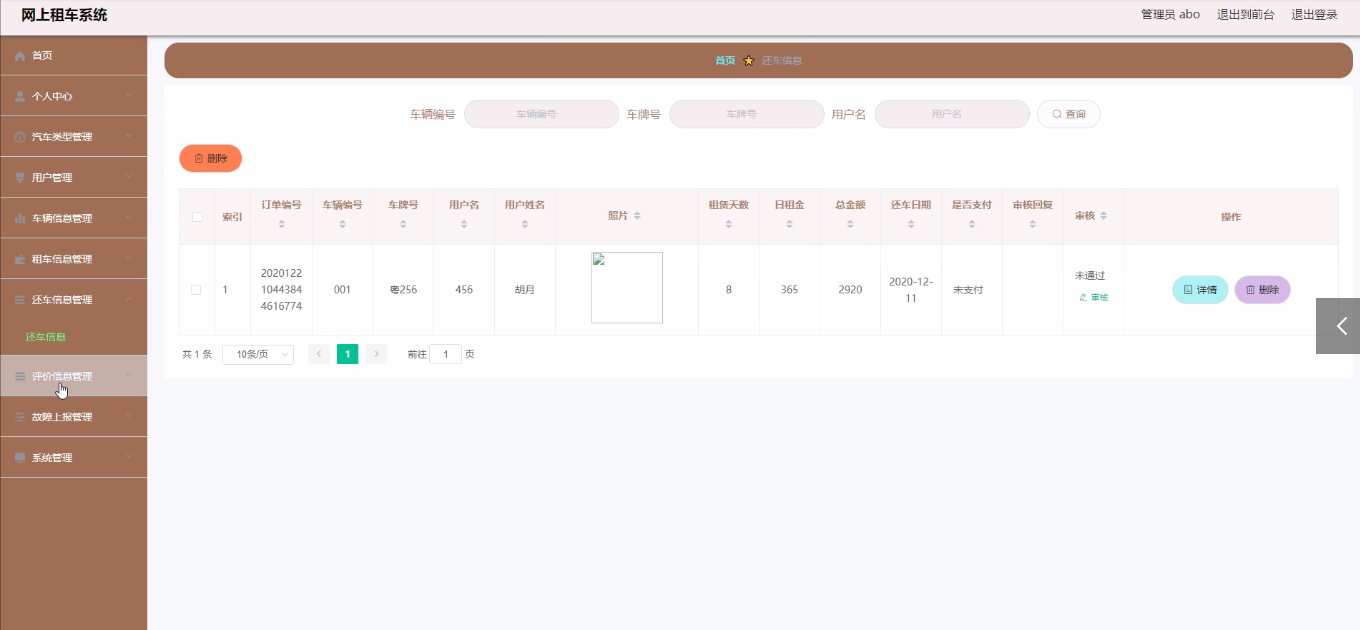
Task: Click the sort arrows under 还车日期 header
Action: point(911,224)
